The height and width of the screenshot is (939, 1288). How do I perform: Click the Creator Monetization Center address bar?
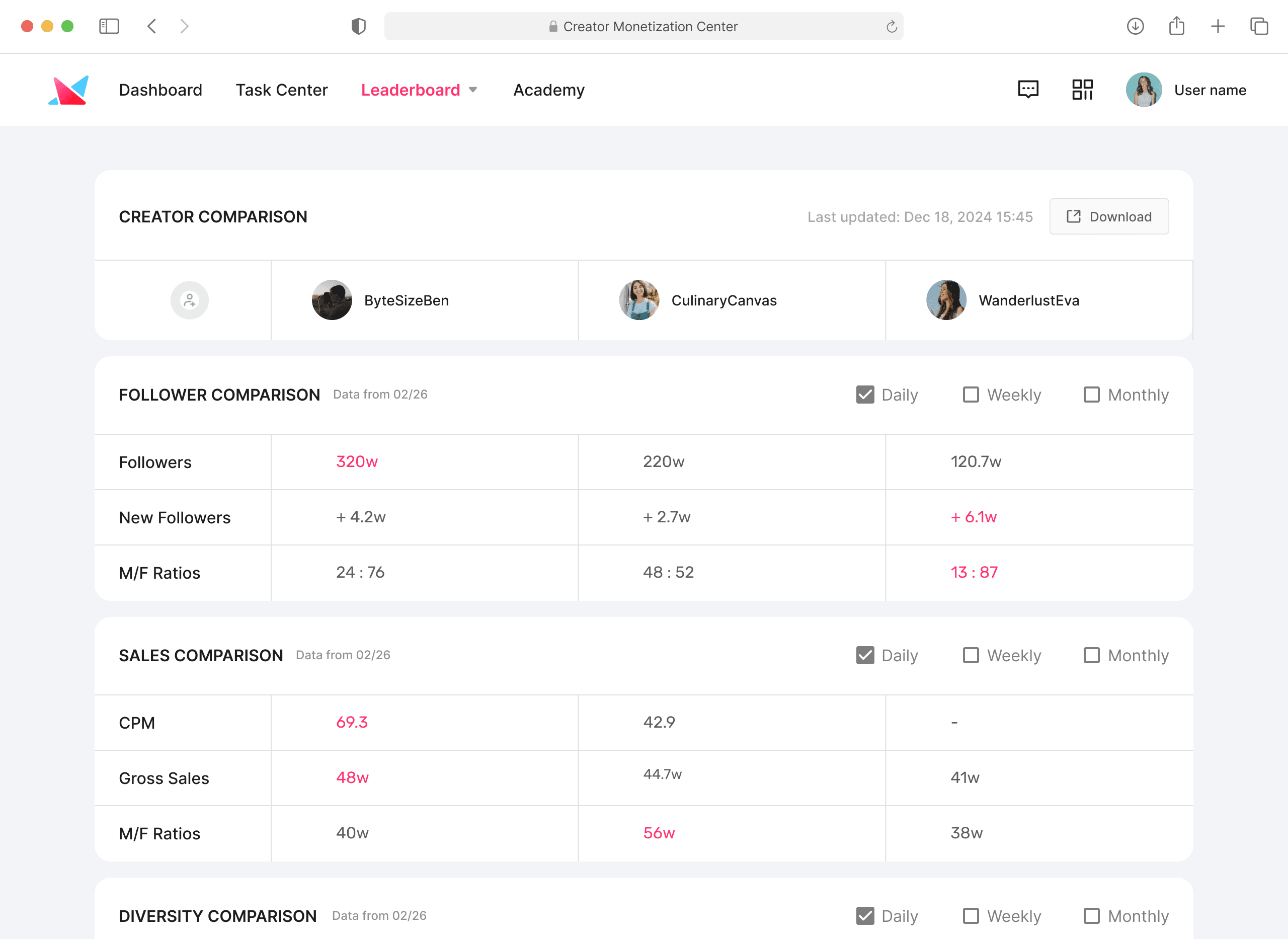pos(643,26)
